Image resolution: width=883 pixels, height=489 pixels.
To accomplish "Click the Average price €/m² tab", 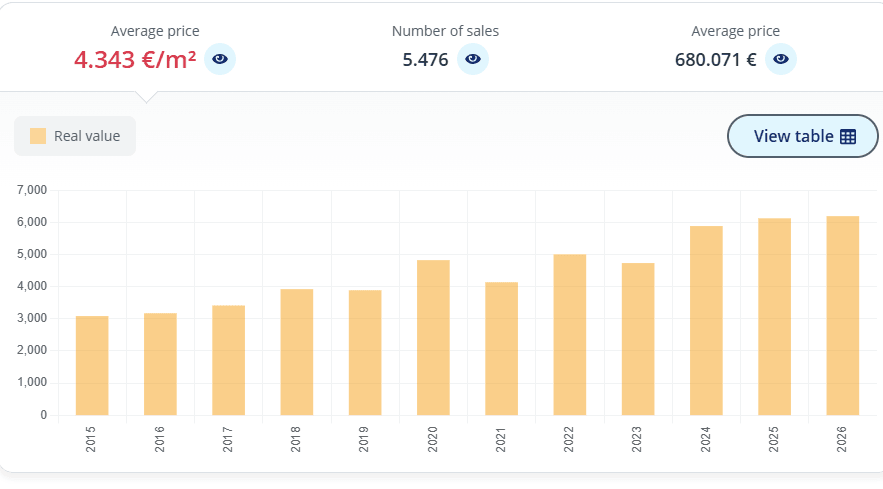I will [155, 48].
